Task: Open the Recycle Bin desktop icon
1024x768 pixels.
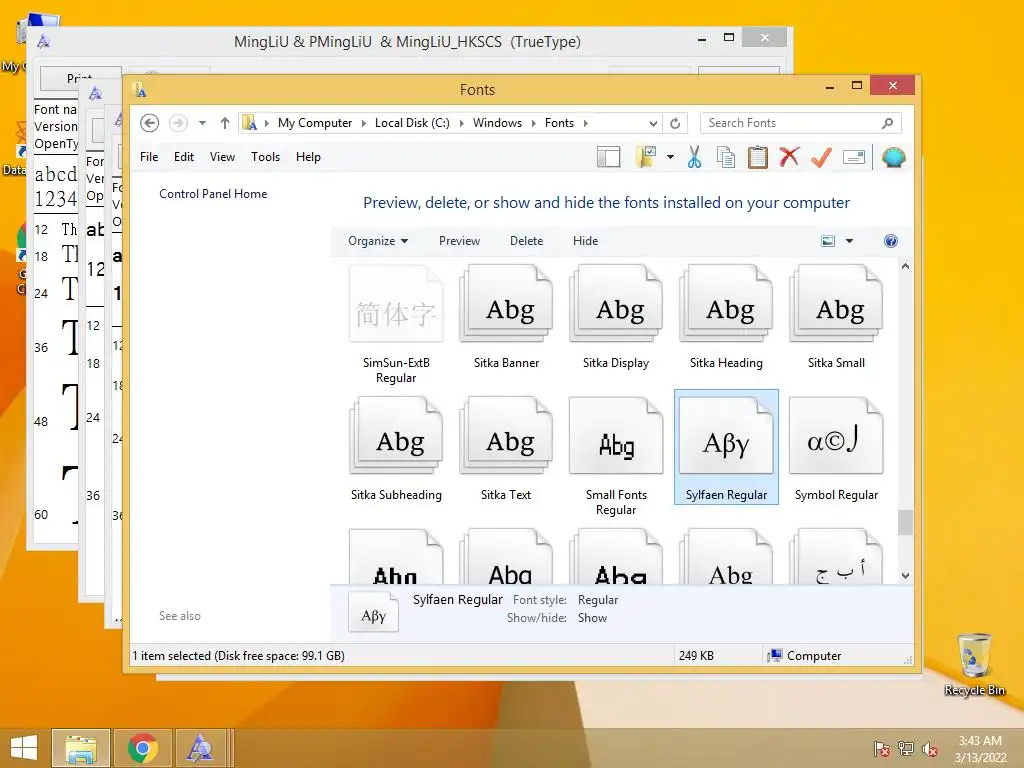Action: (974, 664)
